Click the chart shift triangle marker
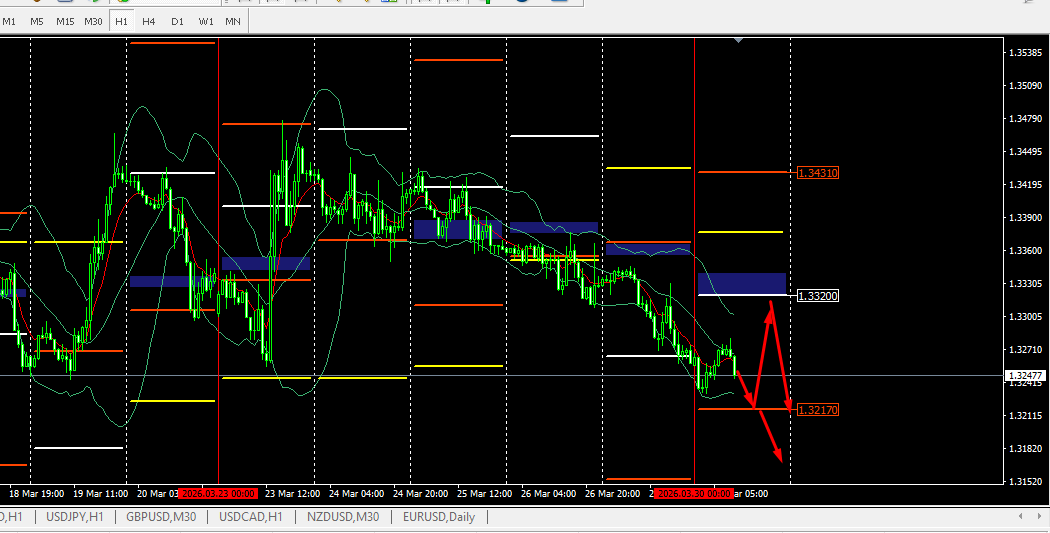 click(738, 41)
